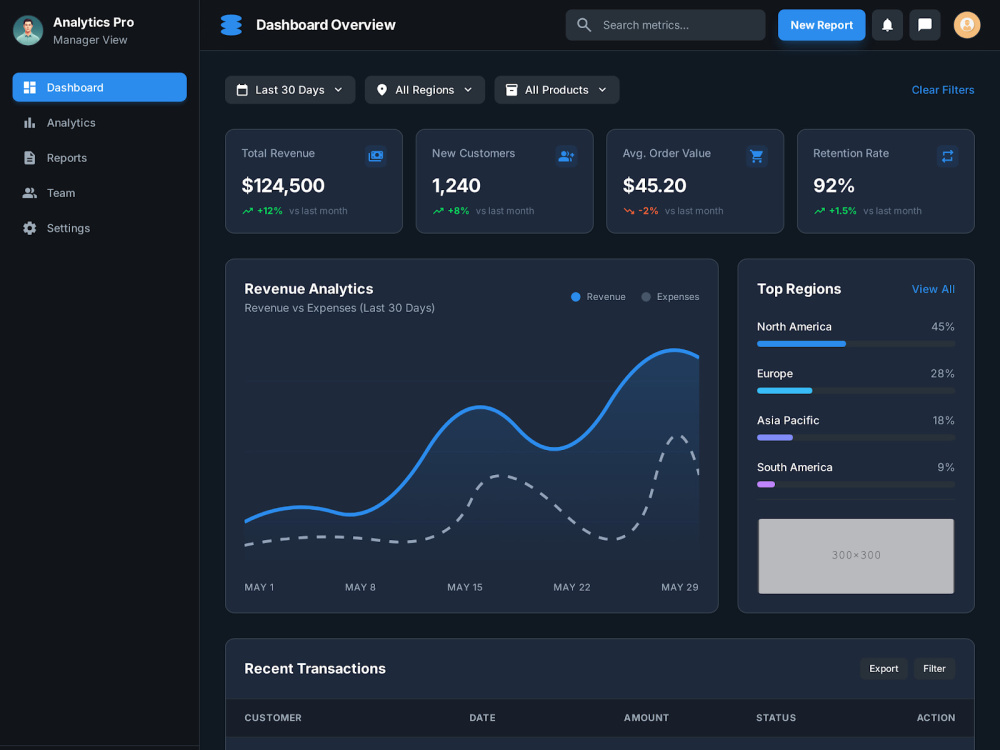Navigate to Team in the sidebar
The height and width of the screenshot is (750, 1000).
99,193
